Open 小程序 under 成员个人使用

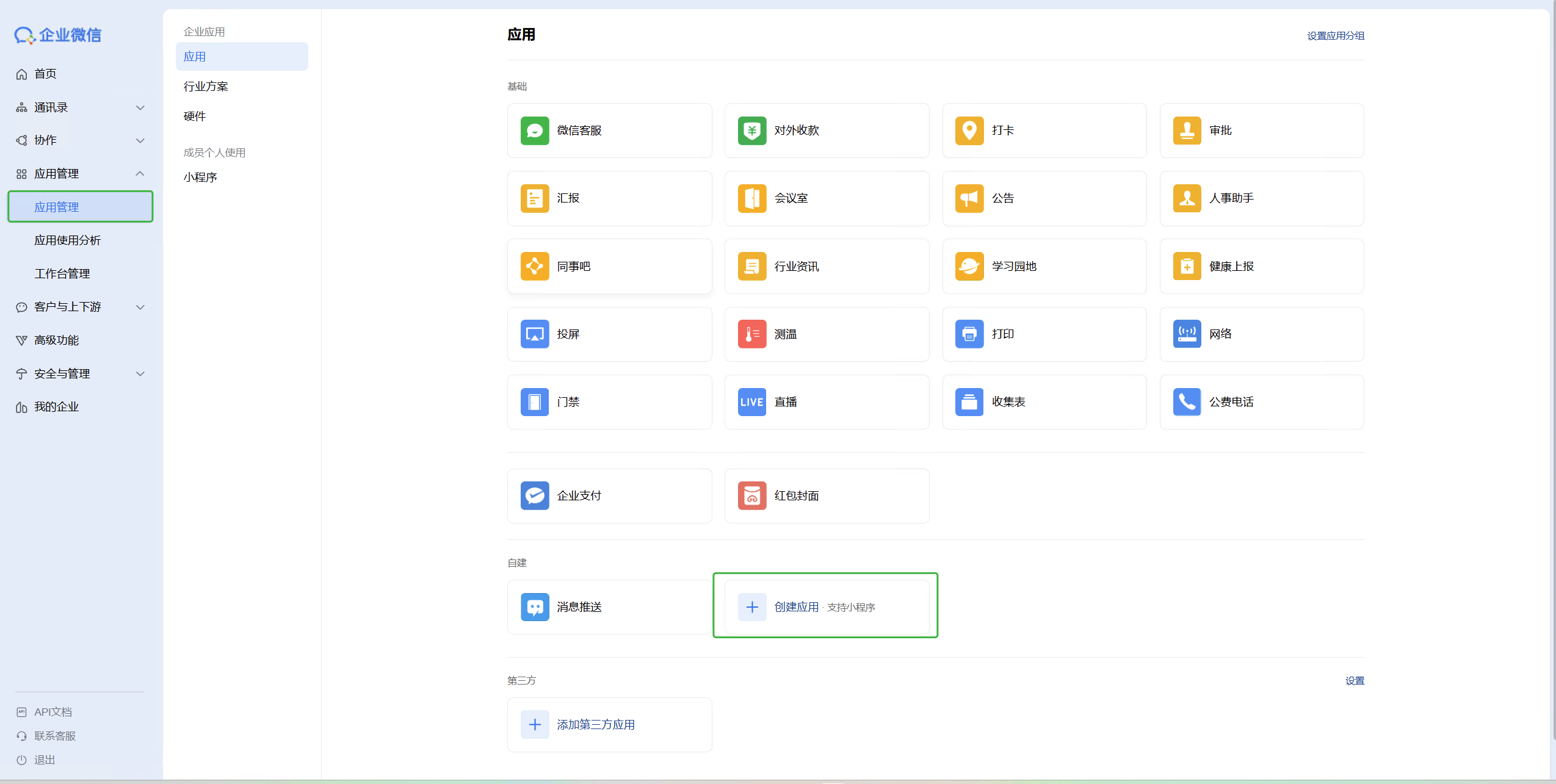pos(200,178)
